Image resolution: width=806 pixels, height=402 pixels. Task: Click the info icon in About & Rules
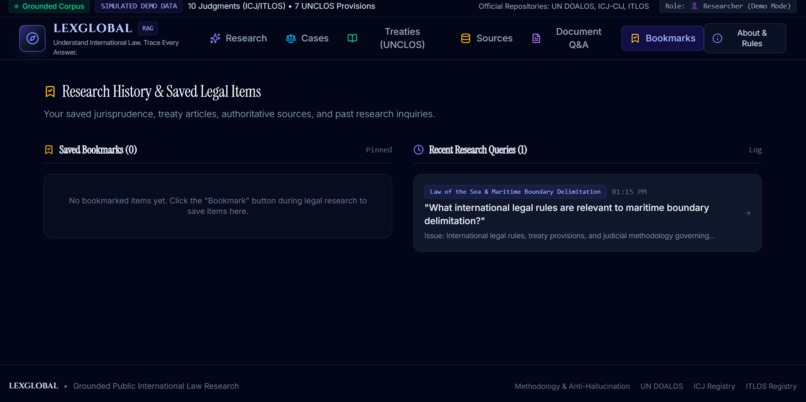(717, 38)
